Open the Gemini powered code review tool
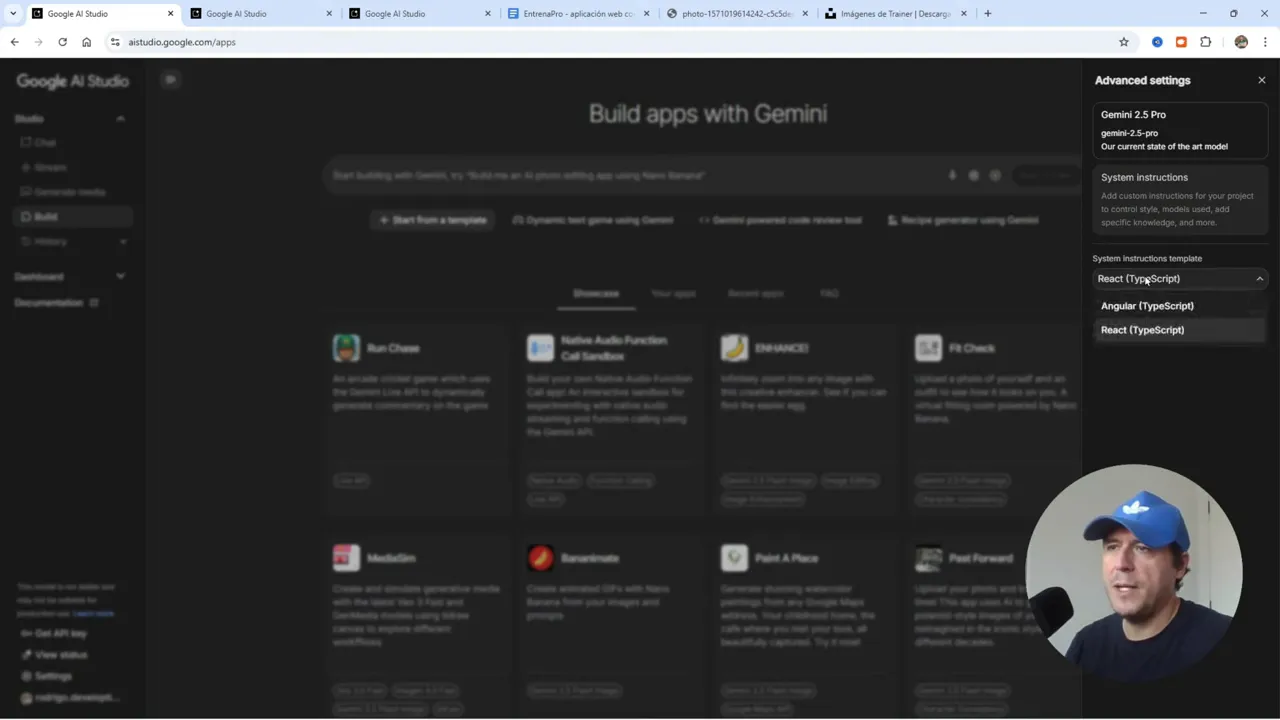The width and height of the screenshot is (1280, 720). point(780,220)
